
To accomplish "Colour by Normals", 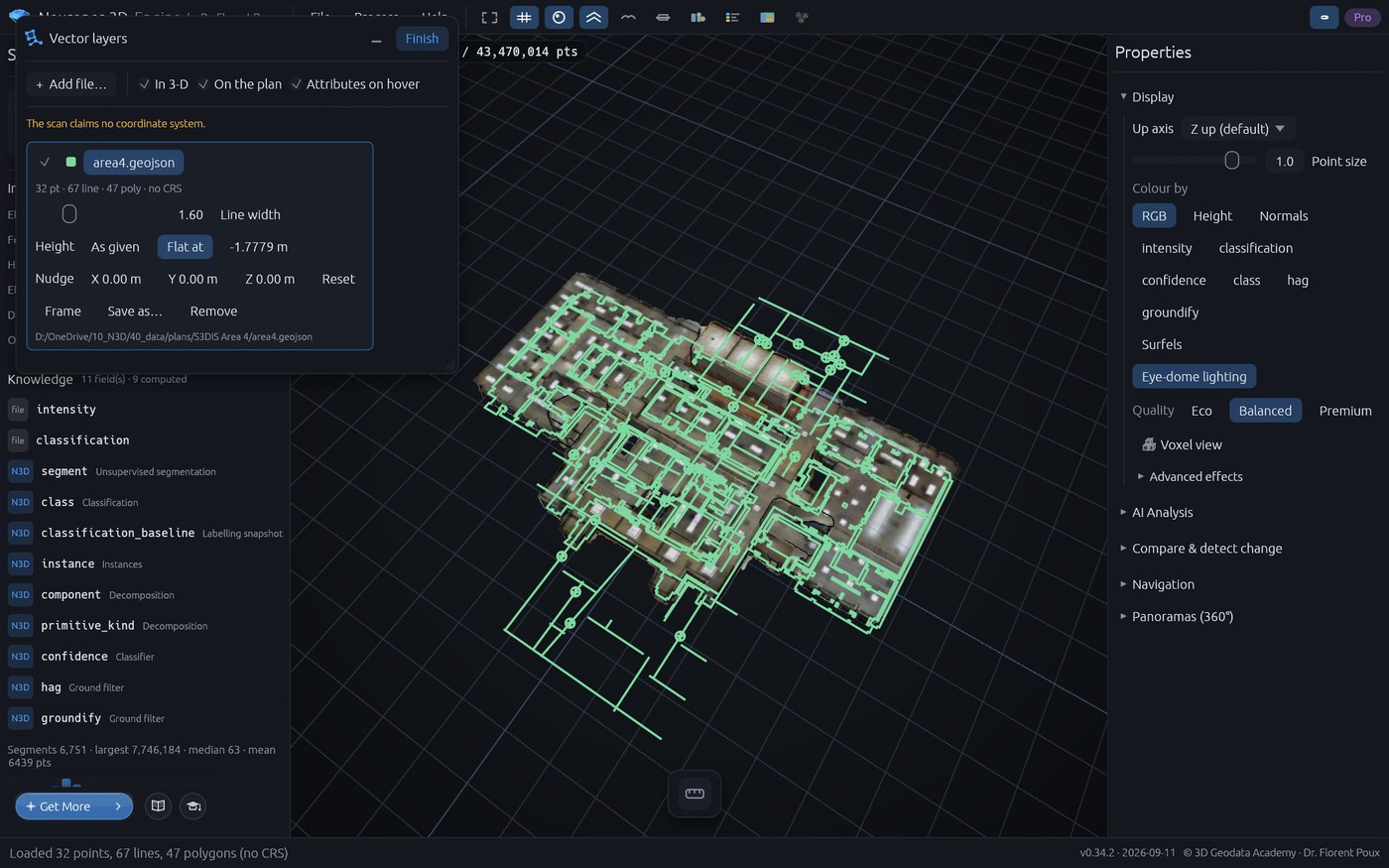I will (1284, 216).
